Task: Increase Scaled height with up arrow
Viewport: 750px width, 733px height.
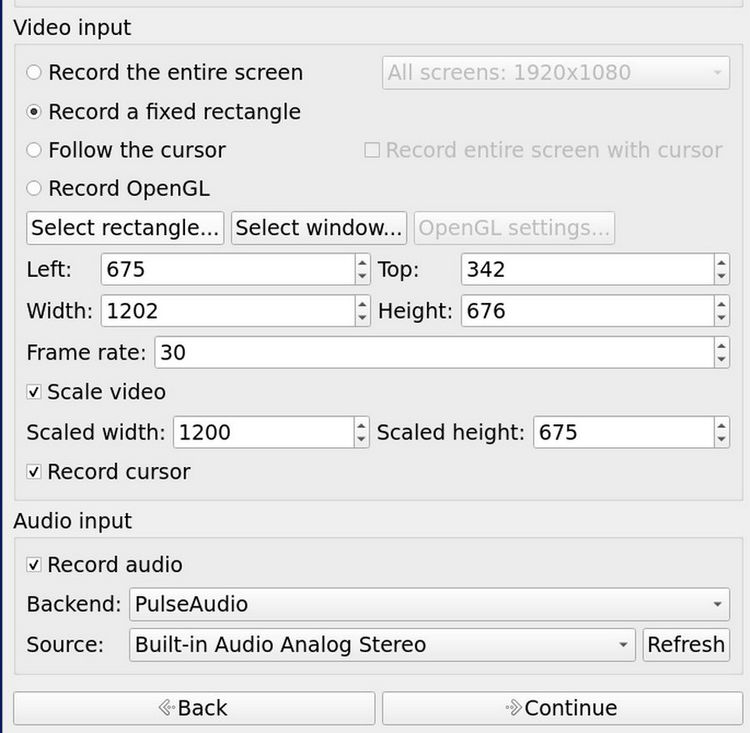Action: (x=721, y=425)
